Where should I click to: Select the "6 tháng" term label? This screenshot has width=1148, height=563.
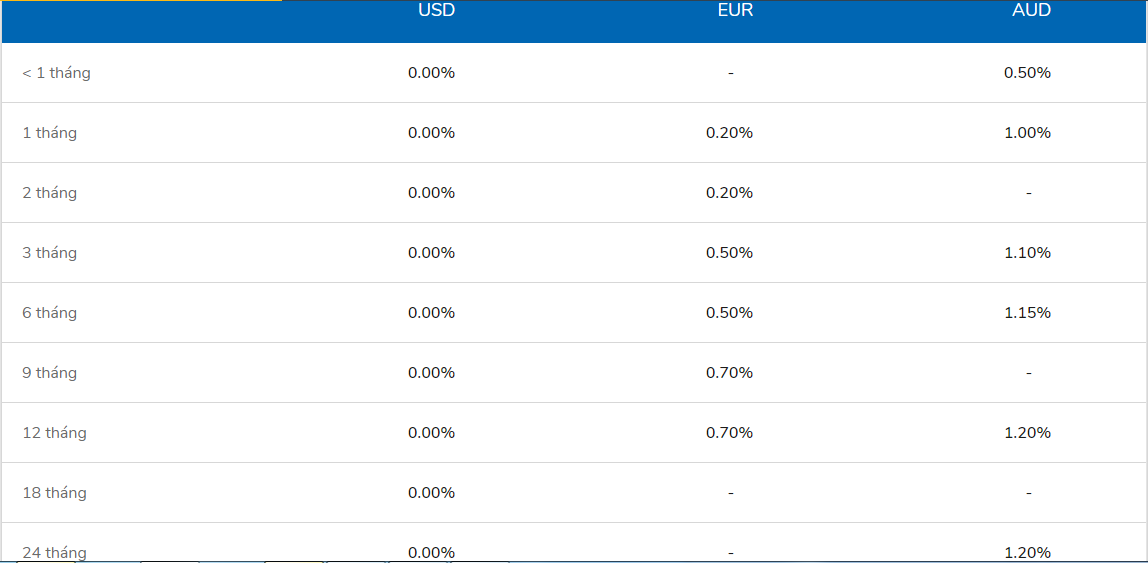pos(49,313)
